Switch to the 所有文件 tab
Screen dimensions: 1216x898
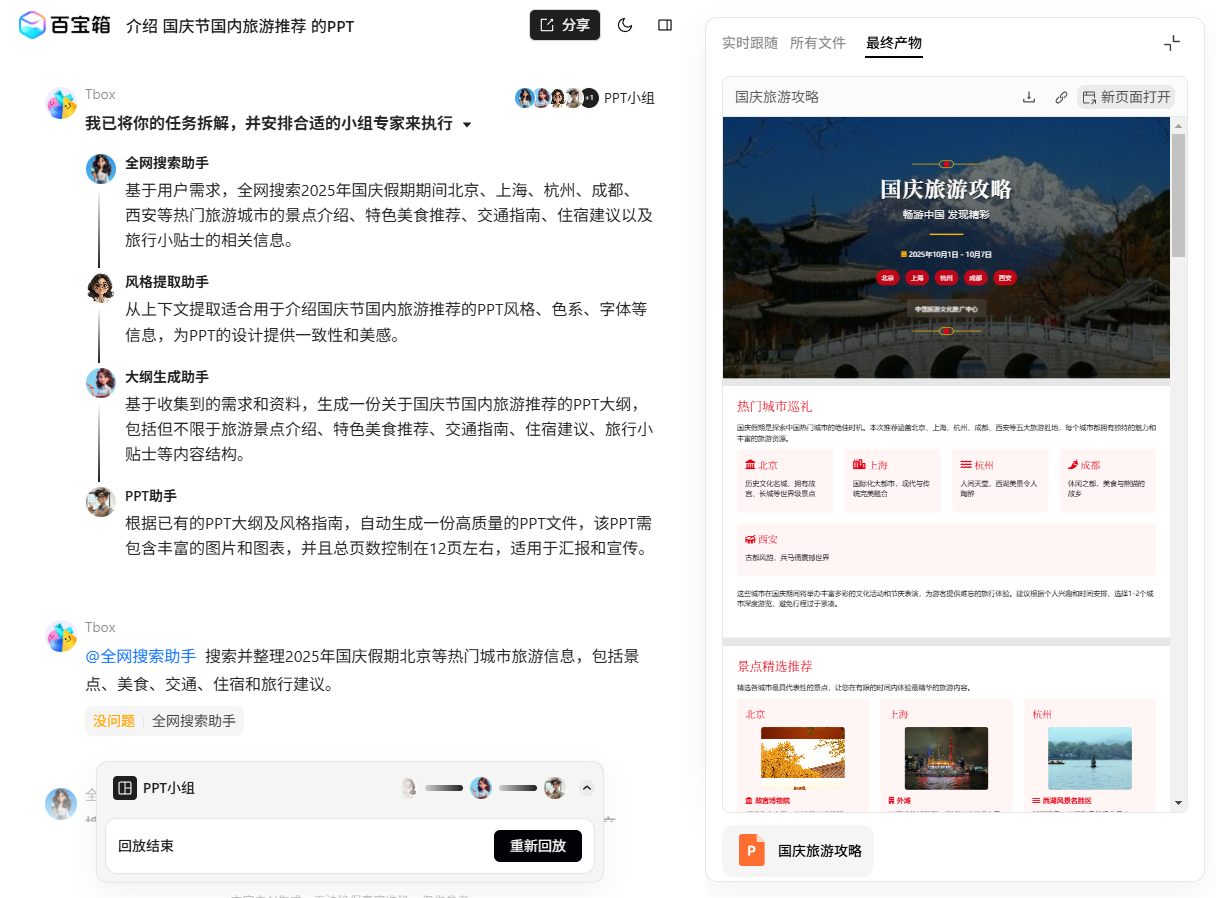click(x=817, y=43)
